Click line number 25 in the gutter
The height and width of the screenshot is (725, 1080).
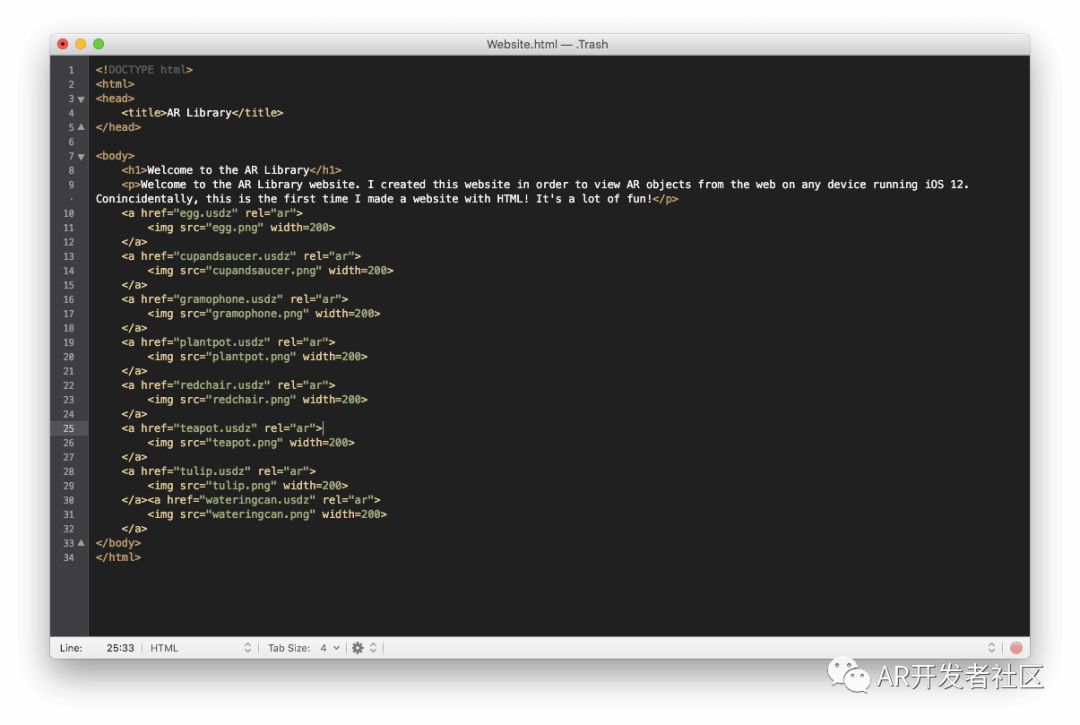pos(68,428)
